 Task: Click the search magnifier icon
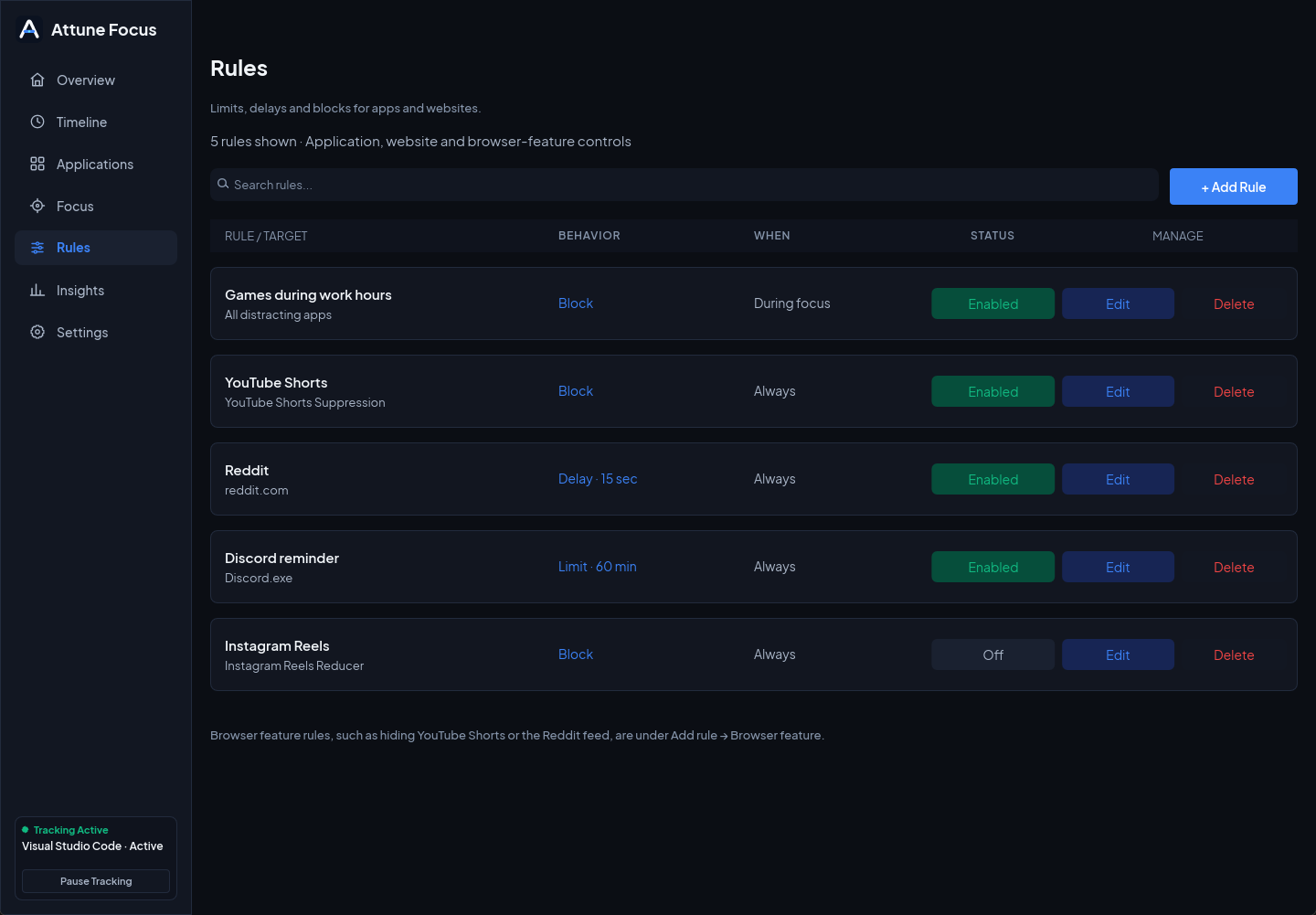tap(223, 184)
